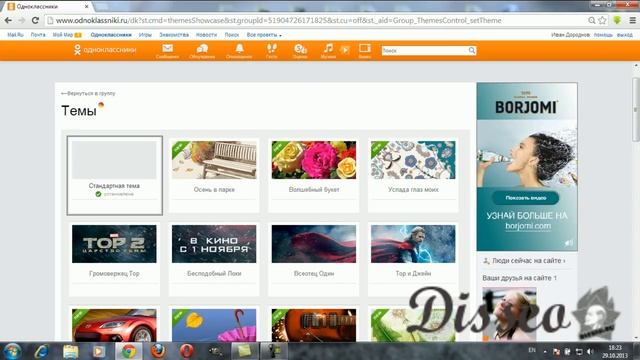640x360 pixels.
Task: Open the Знакомства top menu item
Action: [x=174, y=35]
